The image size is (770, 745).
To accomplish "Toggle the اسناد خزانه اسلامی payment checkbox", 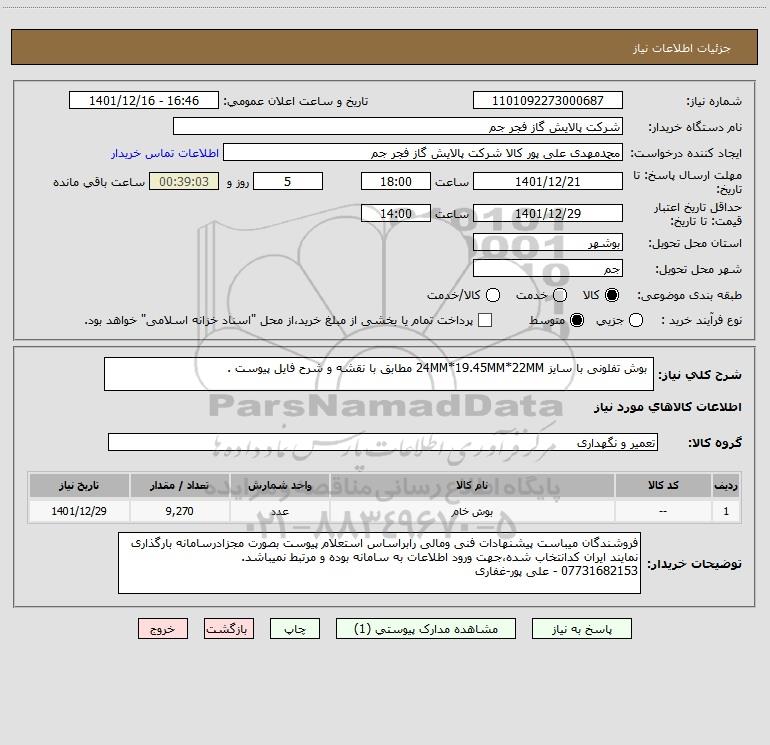I will pyautogui.click(x=485, y=320).
